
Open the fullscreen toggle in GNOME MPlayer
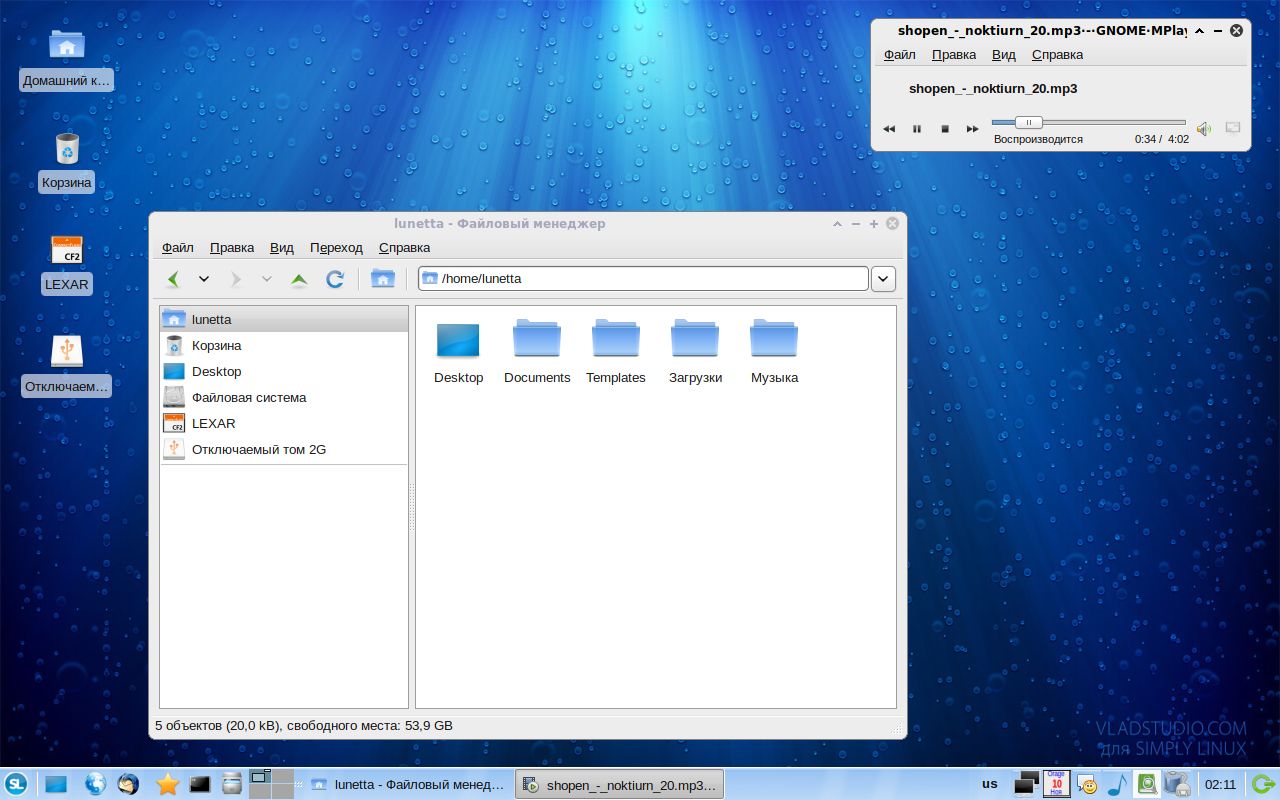pyautogui.click(x=1232, y=129)
